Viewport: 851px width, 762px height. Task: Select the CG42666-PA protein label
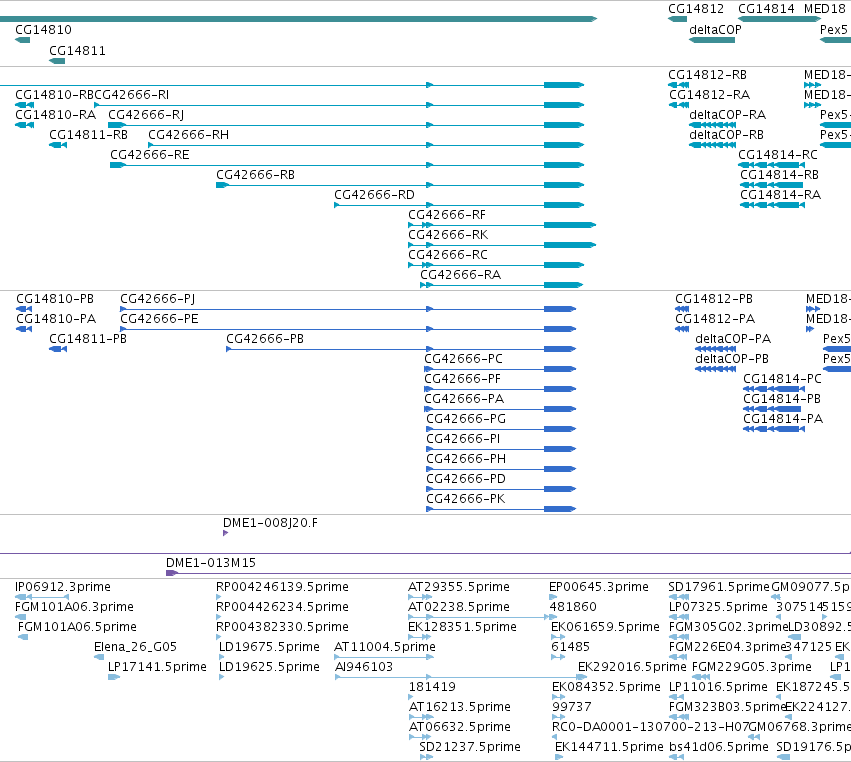pos(464,399)
